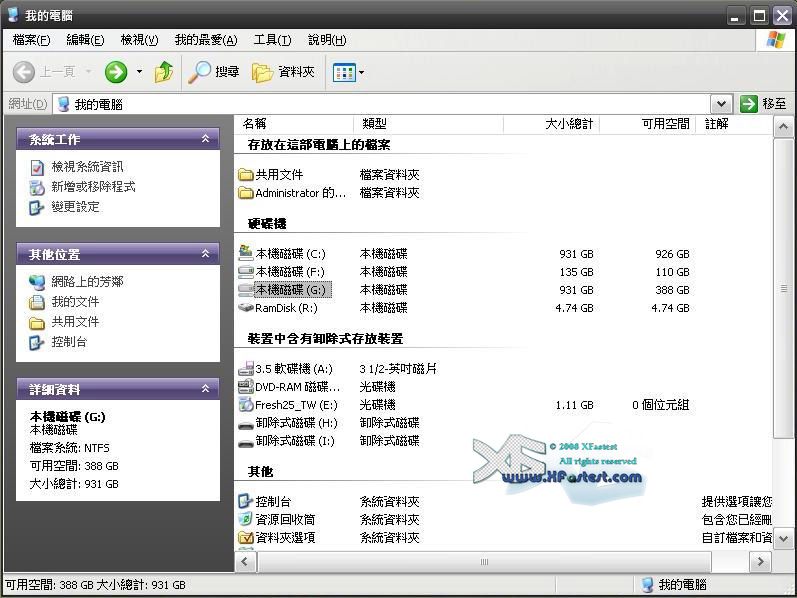
Task: Click the 硬碟機 group header
Action: pyautogui.click(x=267, y=224)
